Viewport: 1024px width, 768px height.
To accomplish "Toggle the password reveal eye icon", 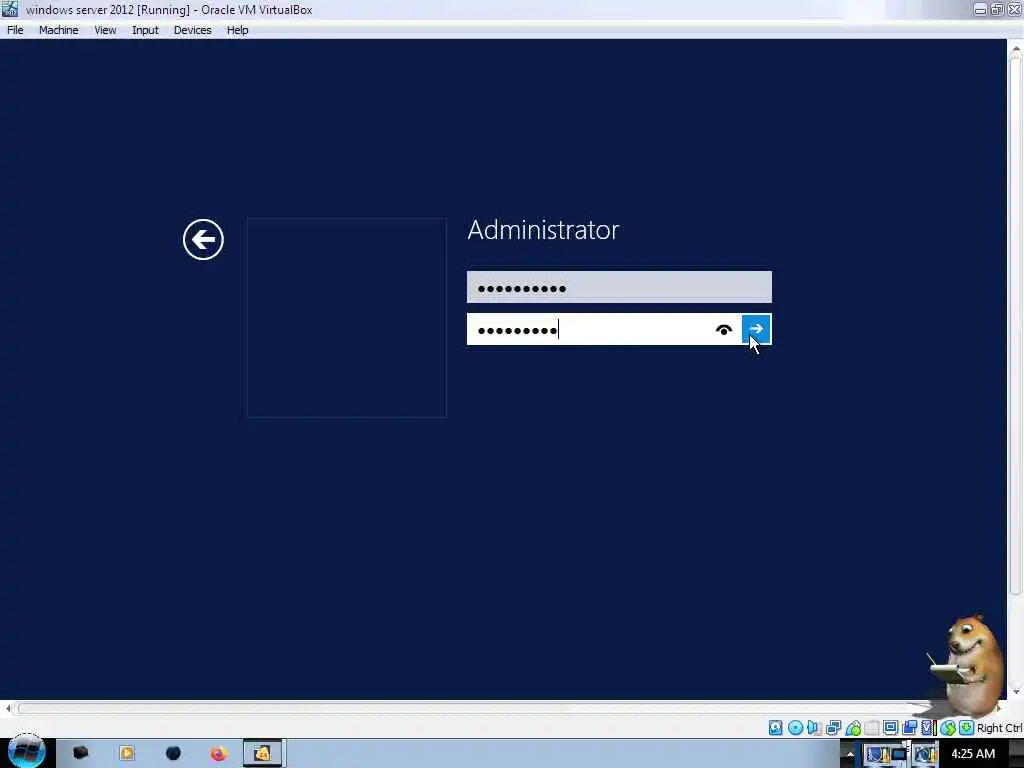I will tap(724, 330).
